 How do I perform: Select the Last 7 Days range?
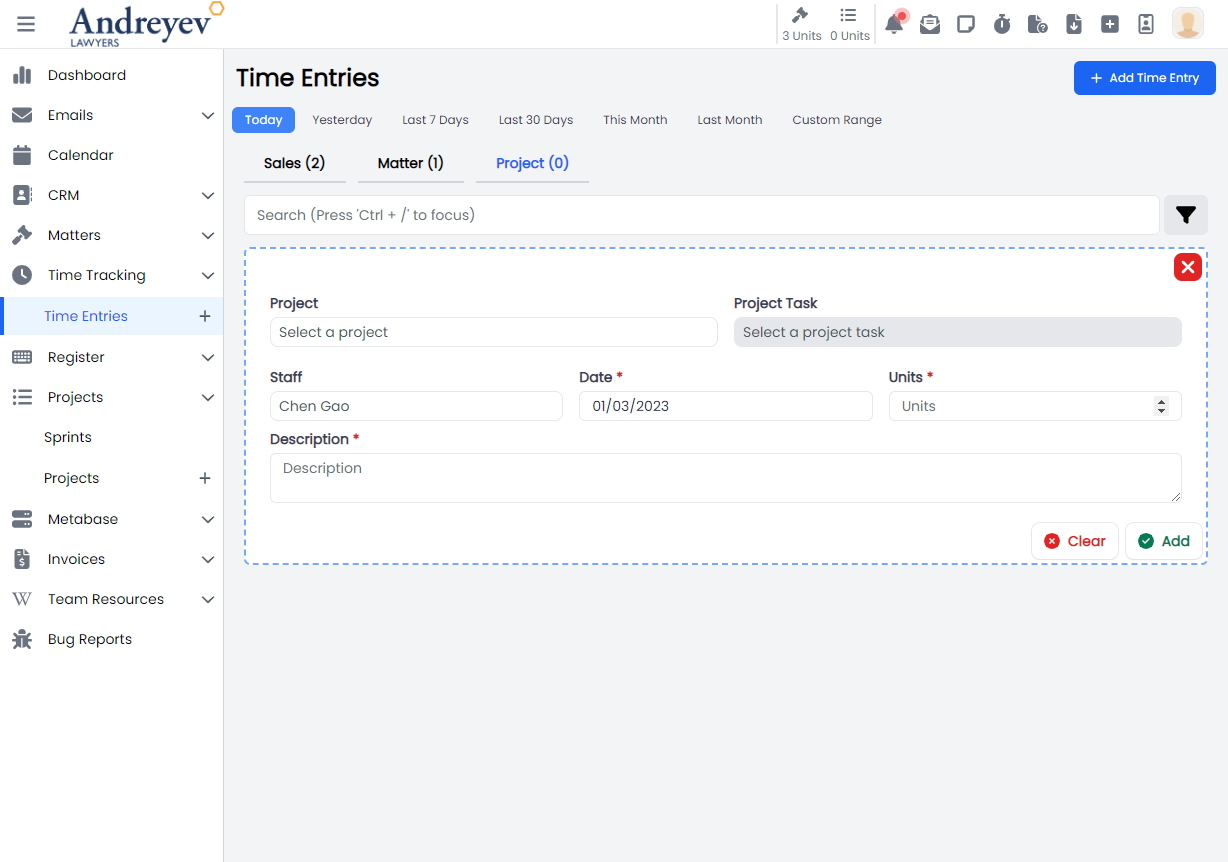(435, 120)
